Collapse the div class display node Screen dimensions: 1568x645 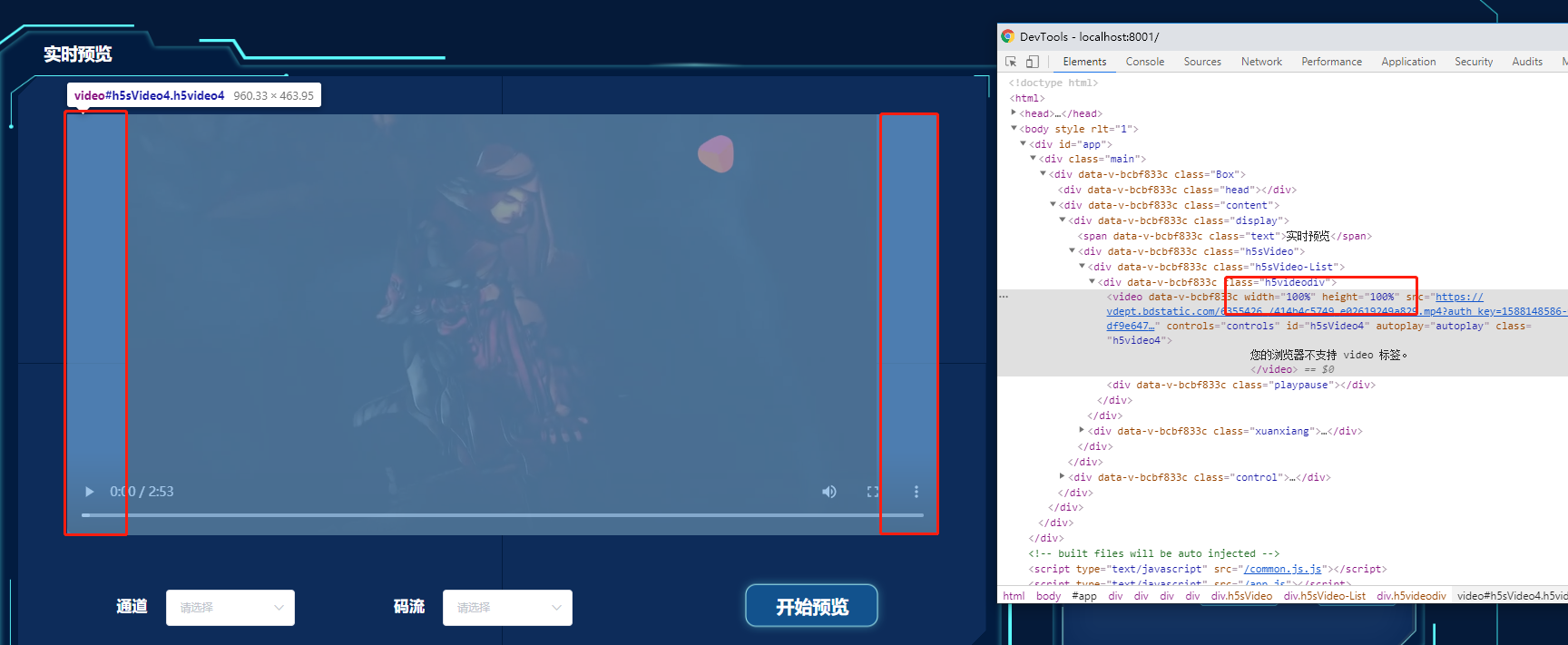(x=1063, y=220)
